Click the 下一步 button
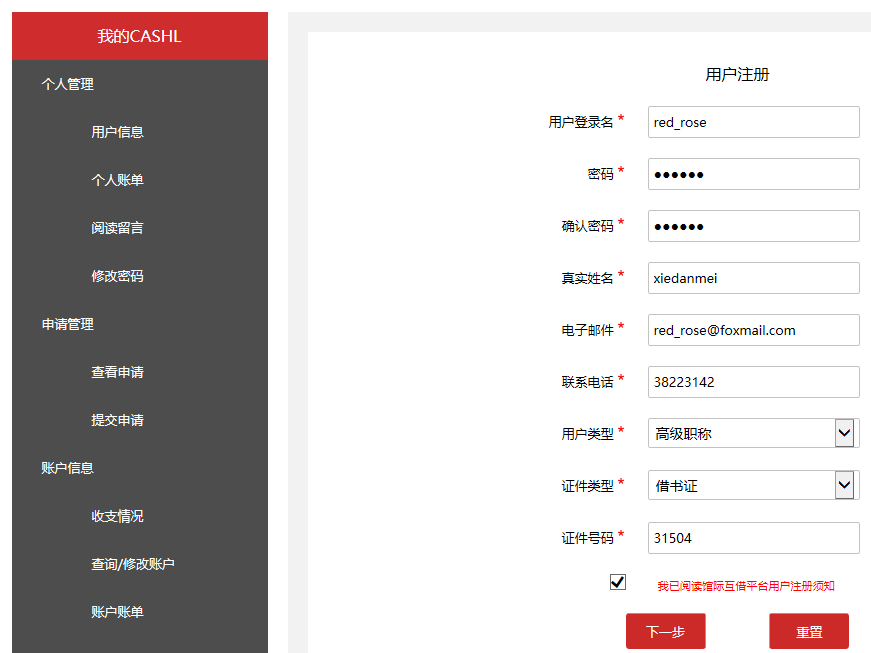 665,631
